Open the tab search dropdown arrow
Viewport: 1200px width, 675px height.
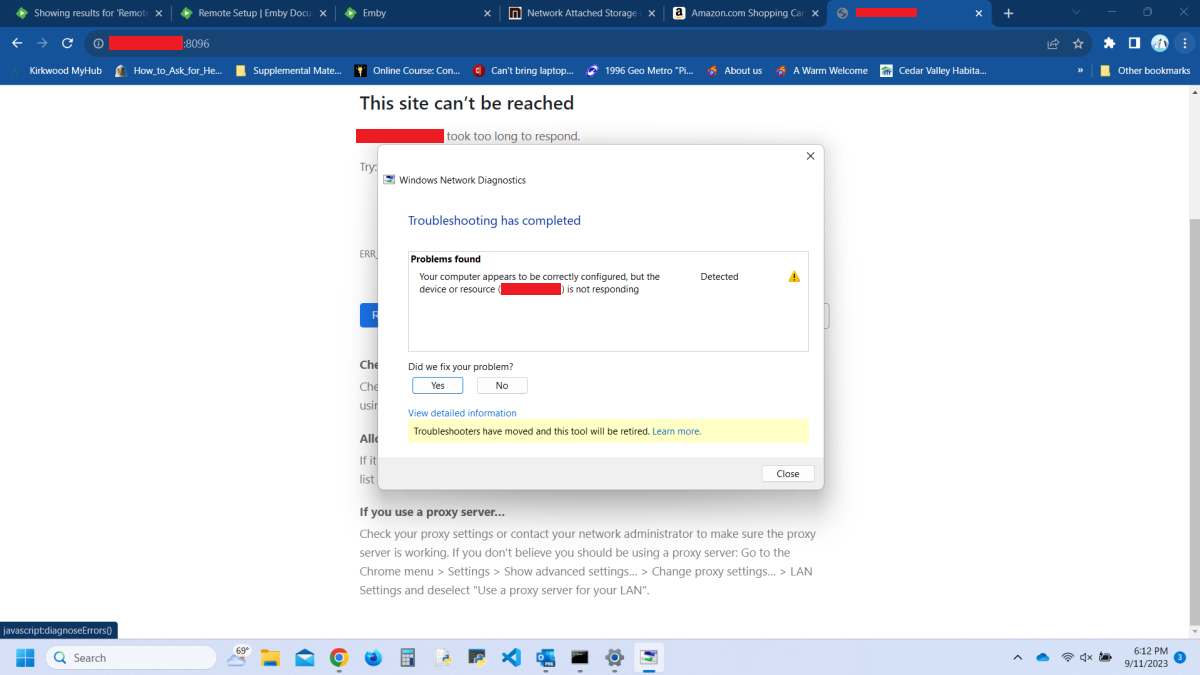click(x=1076, y=12)
